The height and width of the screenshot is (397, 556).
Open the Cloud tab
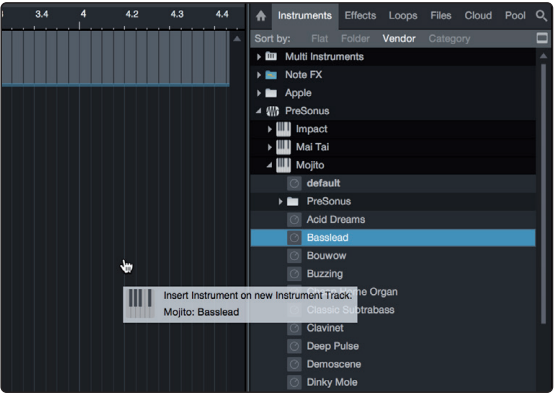[478, 16]
